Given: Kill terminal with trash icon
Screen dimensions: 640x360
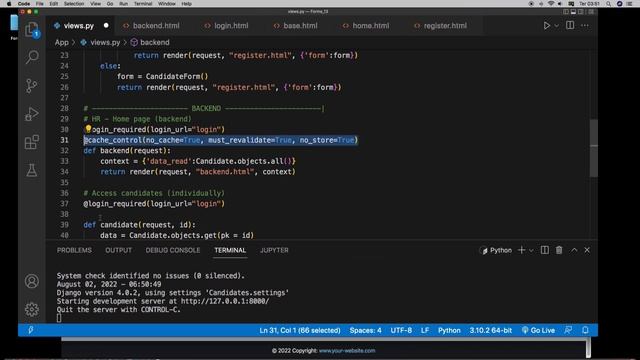Looking at the screenshot, I should point(559,250).
